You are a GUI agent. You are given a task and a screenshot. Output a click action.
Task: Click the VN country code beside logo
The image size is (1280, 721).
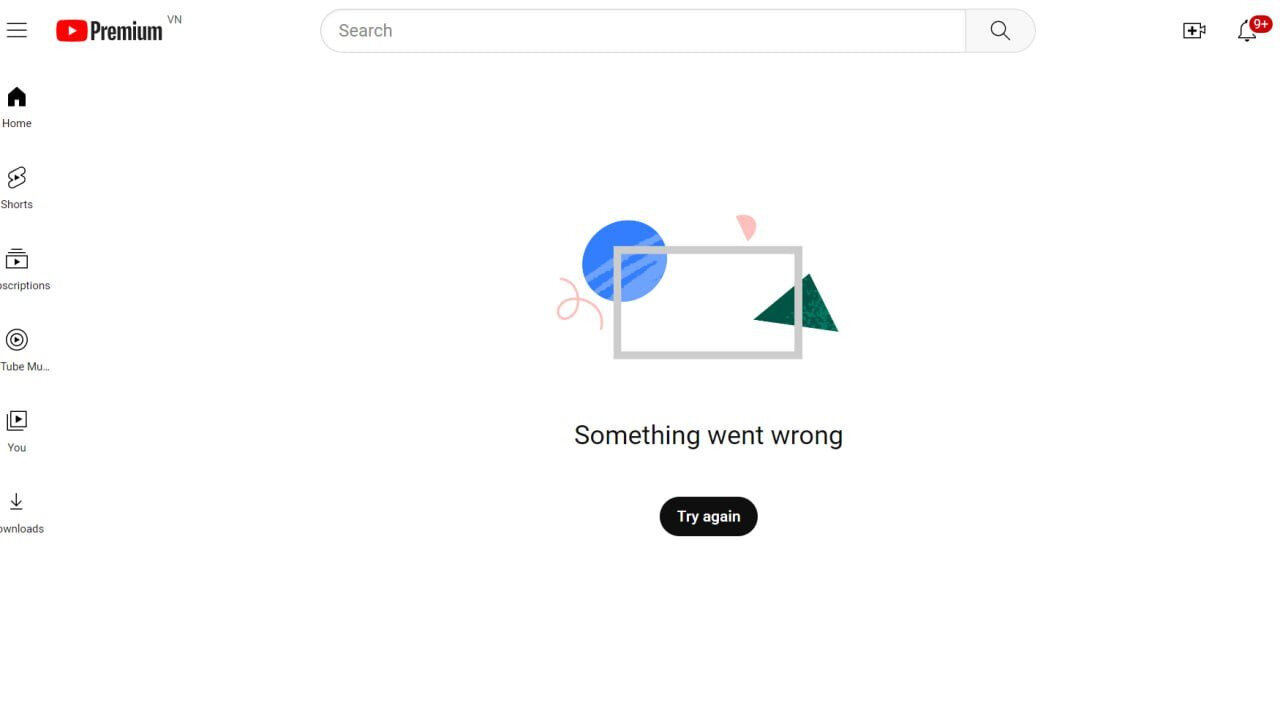tap(174, 20)
